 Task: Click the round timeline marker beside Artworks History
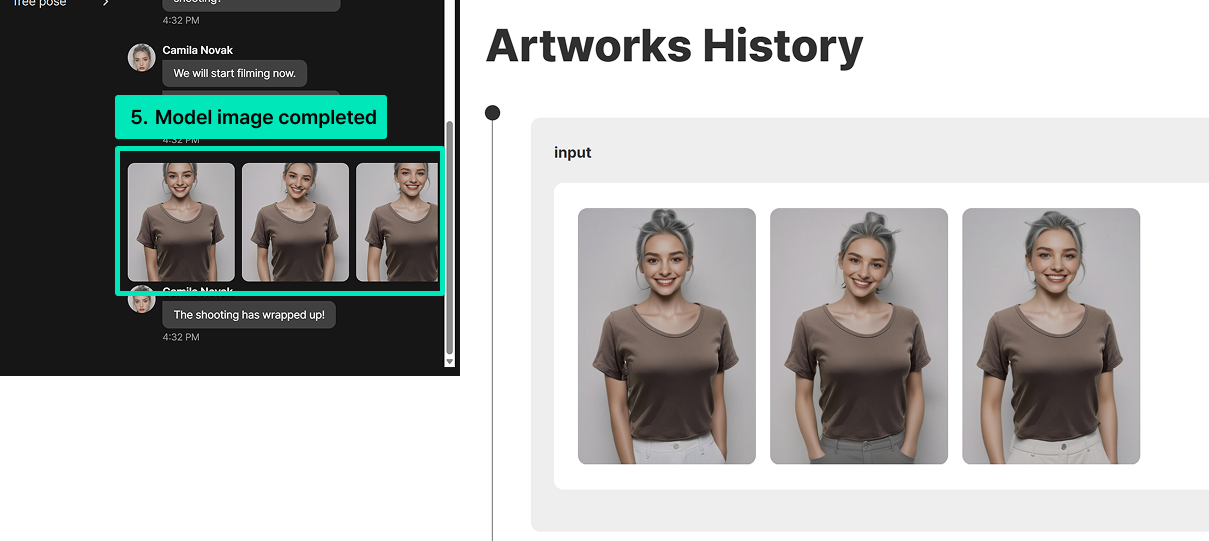point(492,113)
